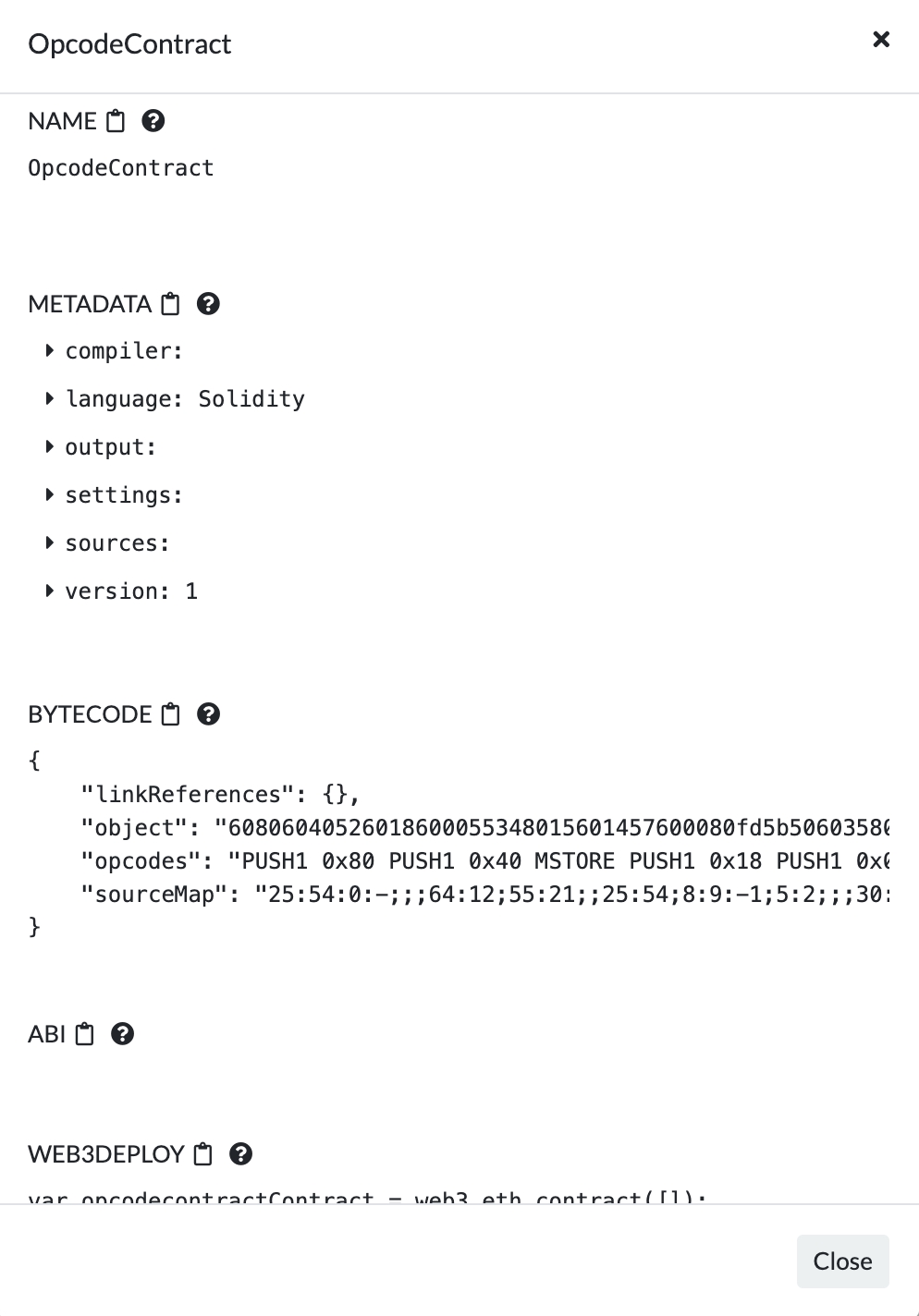The width and height of the screenshot is (919, 1316).
Task: Click the help icon next to NAME
Action: (x=153, y=121)
